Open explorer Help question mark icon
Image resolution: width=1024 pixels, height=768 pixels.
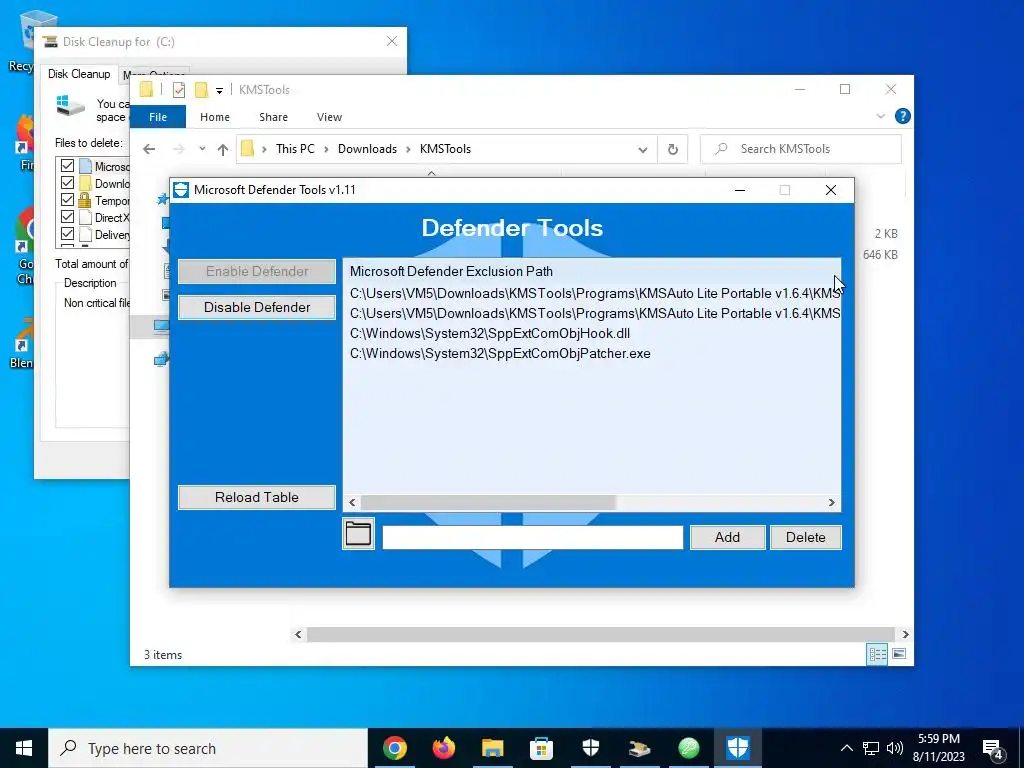(903, 116)
